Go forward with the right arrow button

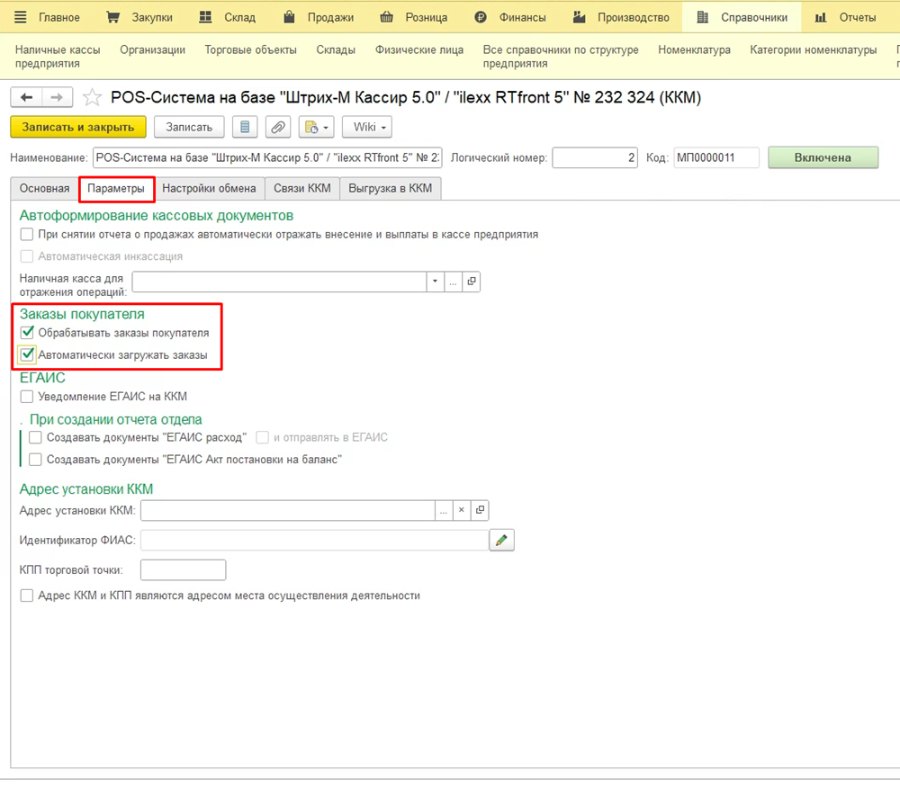pyautogui.click(x=57, y=97)
